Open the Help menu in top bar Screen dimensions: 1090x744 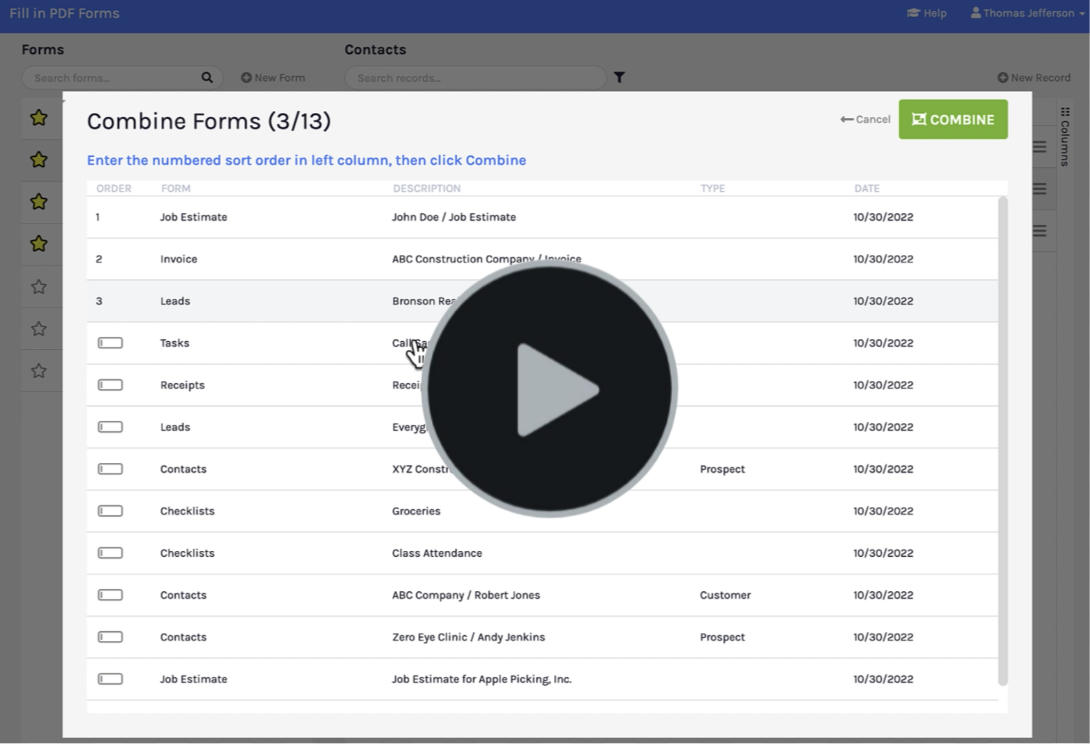[x=926, y=13]
